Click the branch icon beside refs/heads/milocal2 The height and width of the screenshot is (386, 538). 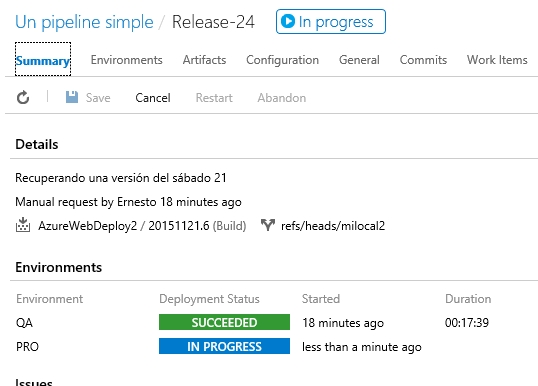click(x=267, y=225)
